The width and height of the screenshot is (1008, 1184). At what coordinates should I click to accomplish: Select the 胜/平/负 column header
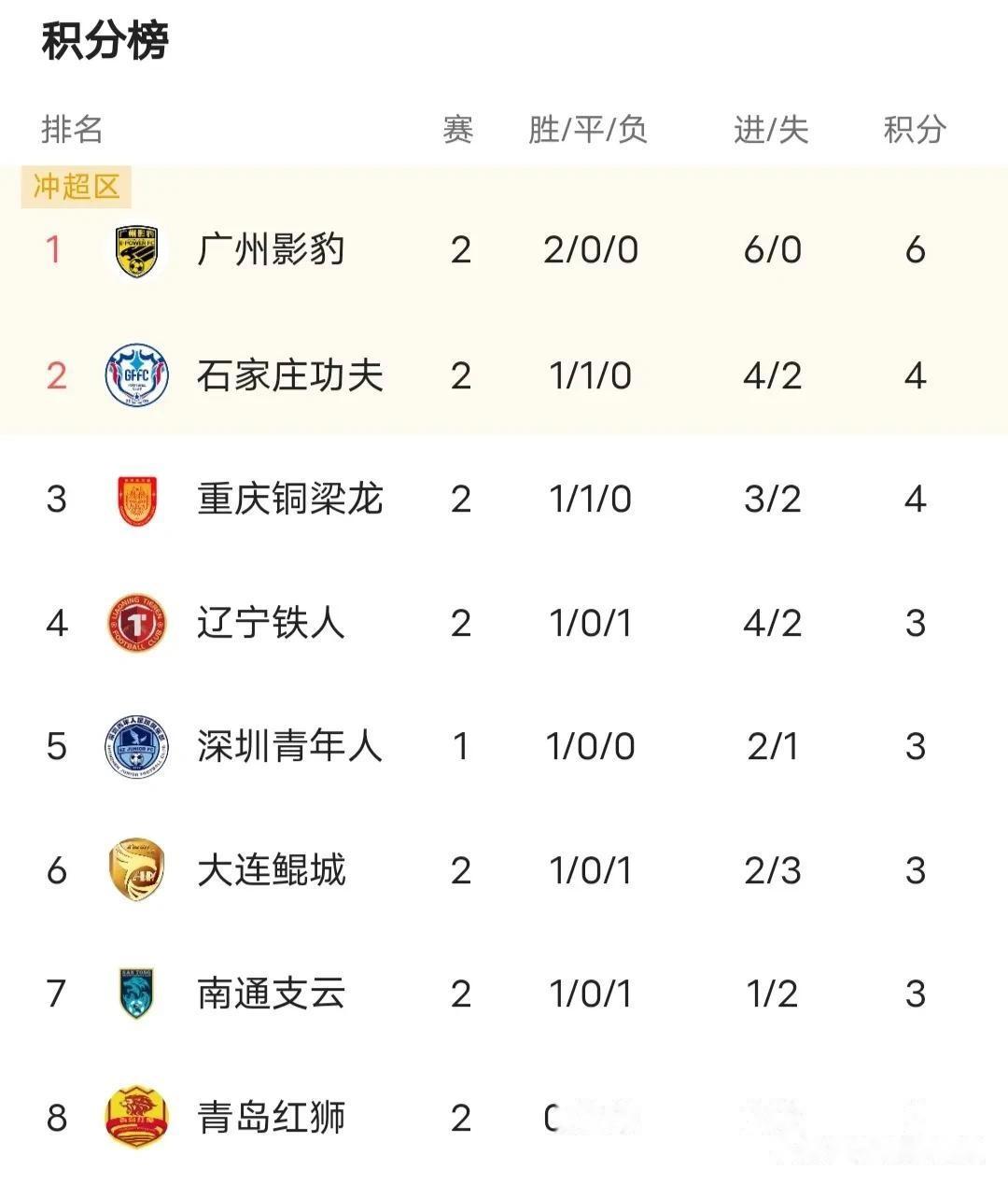588,130
